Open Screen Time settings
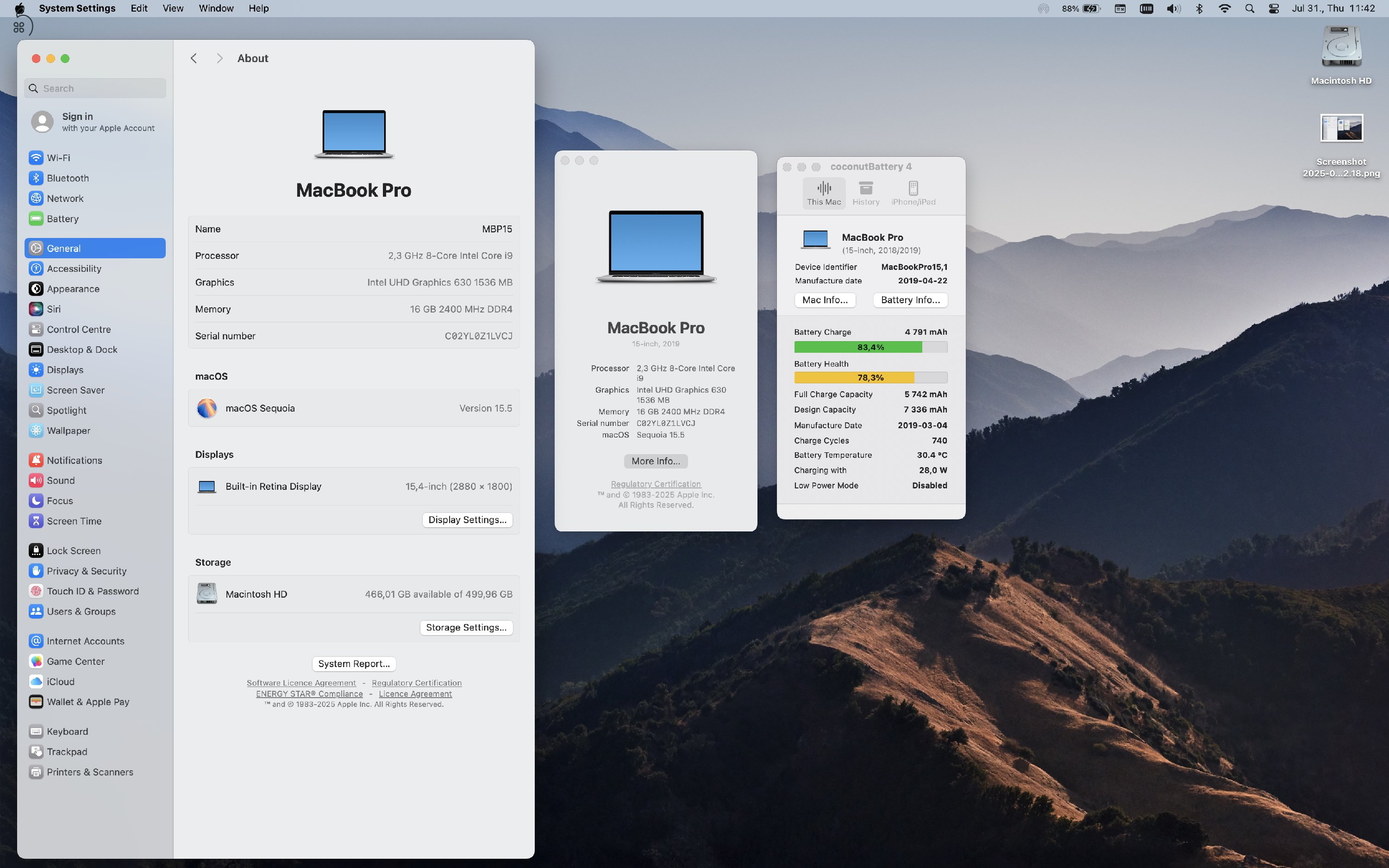1389x868 pixels. (x=95, y=521)
